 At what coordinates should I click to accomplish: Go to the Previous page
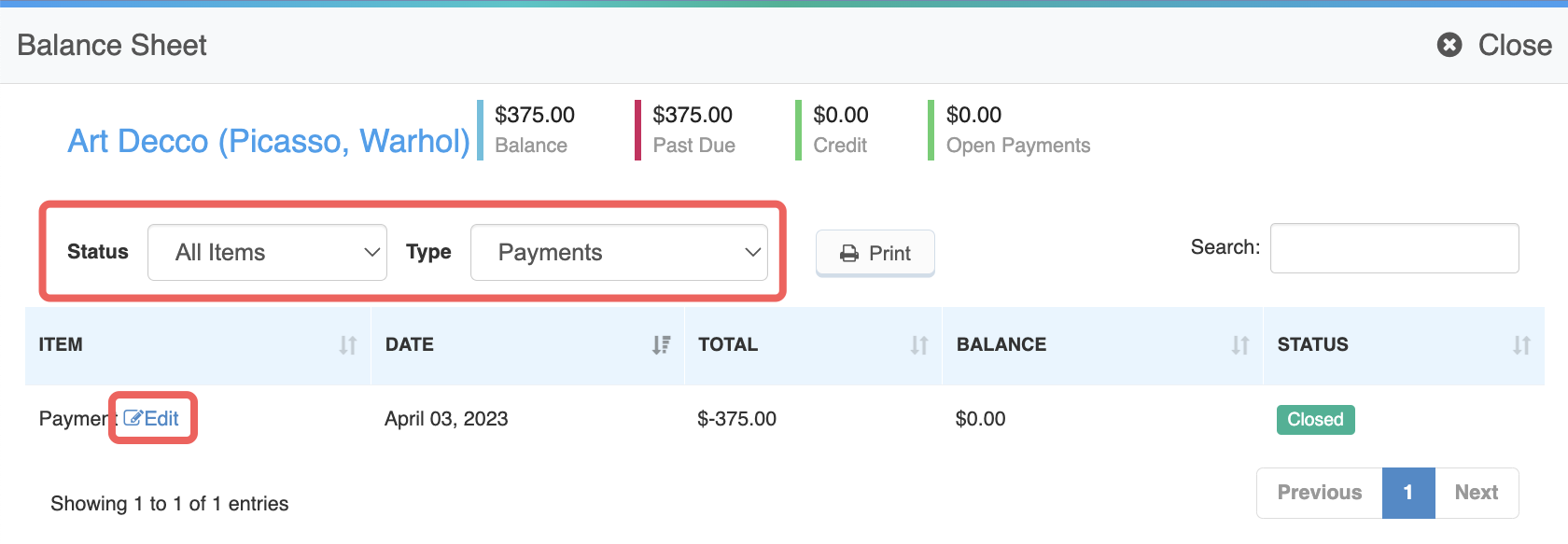[1319, 493]
